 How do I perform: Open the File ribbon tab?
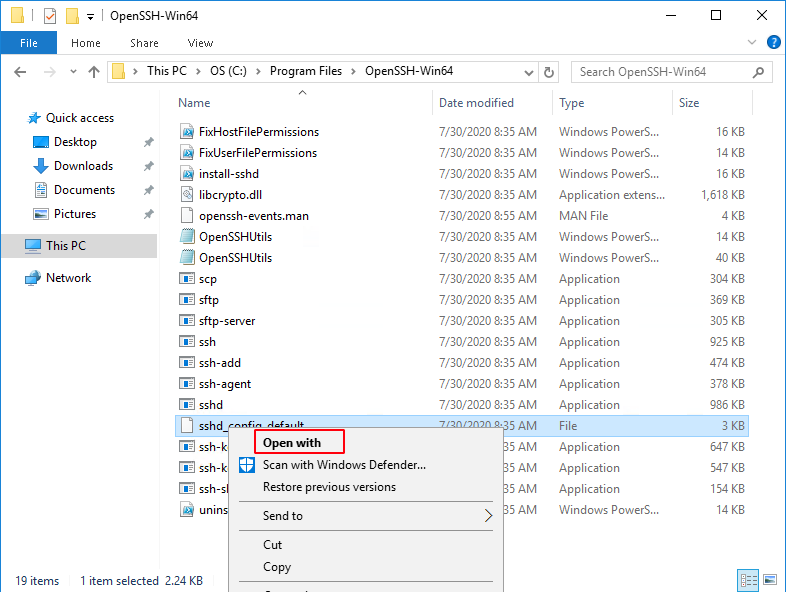point(28,43)
